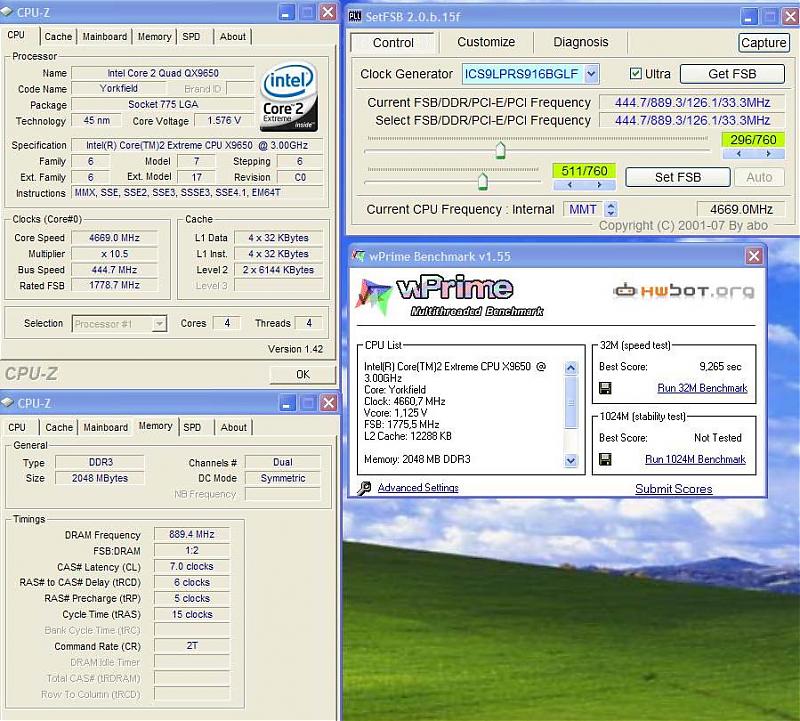
Task: Click the MMT frequency mode spinner arrows
Action: tap(611, 209)
